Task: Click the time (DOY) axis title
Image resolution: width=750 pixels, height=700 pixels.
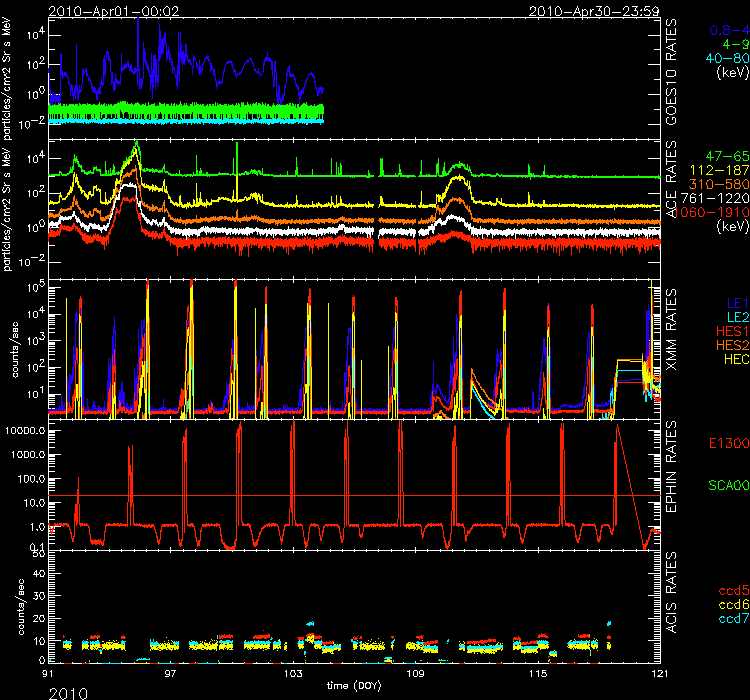Action: 355,687
